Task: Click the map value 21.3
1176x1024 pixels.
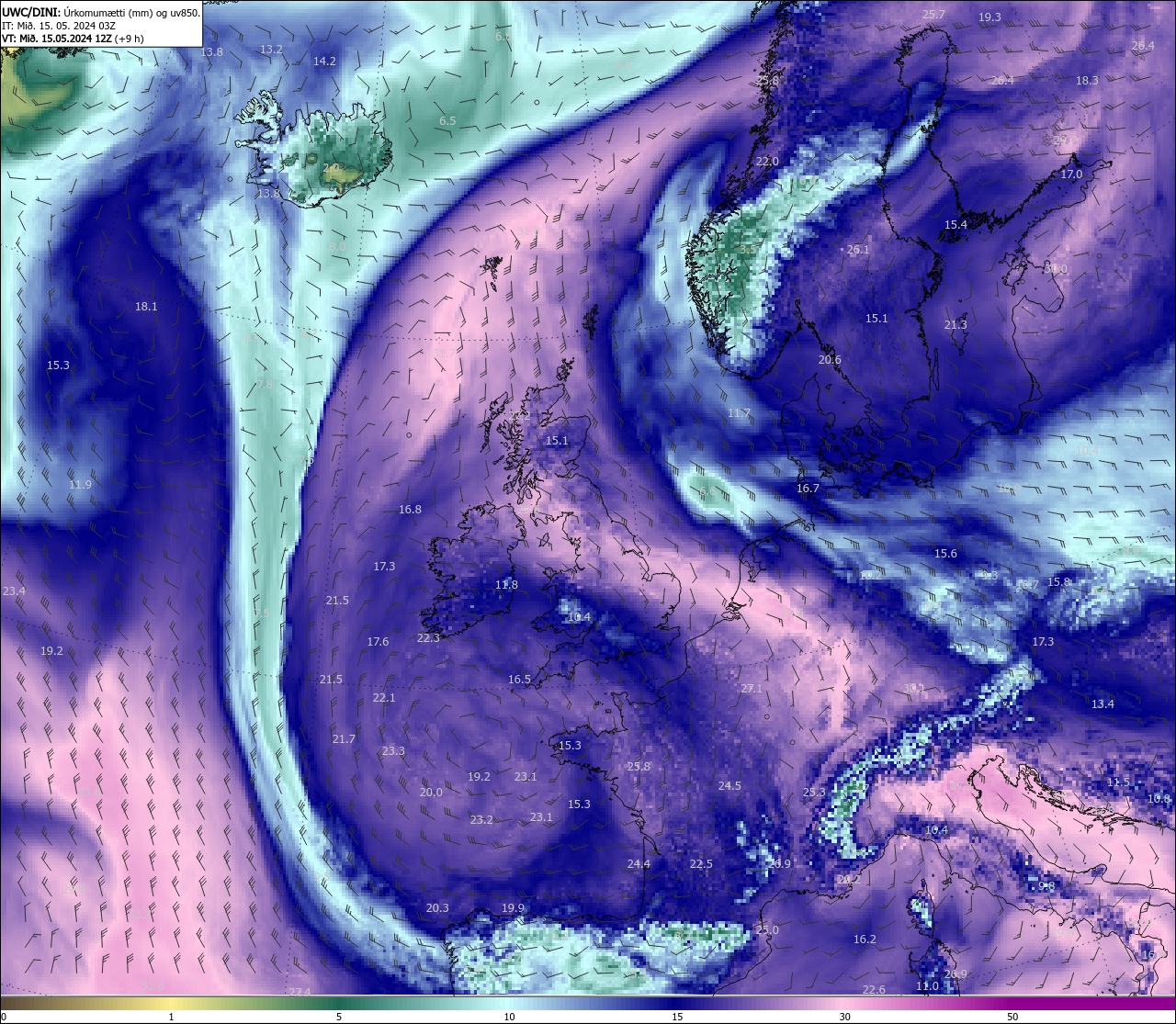Action: coord(955,325)
